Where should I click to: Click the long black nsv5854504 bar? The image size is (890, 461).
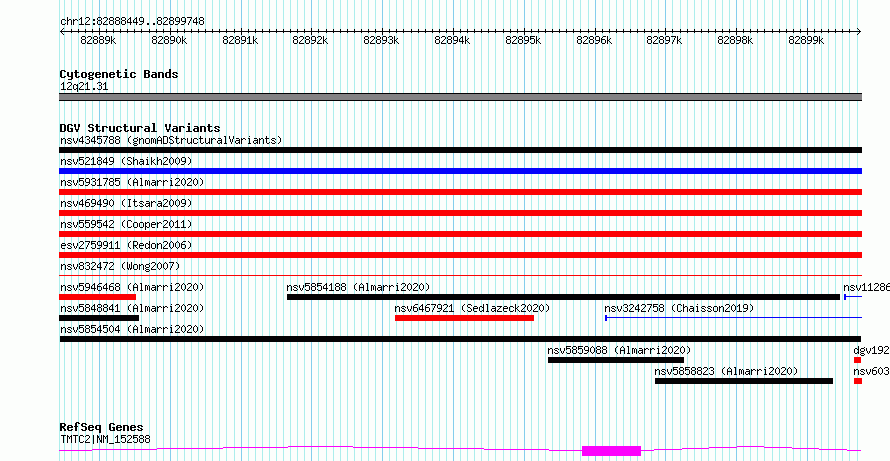460,339
